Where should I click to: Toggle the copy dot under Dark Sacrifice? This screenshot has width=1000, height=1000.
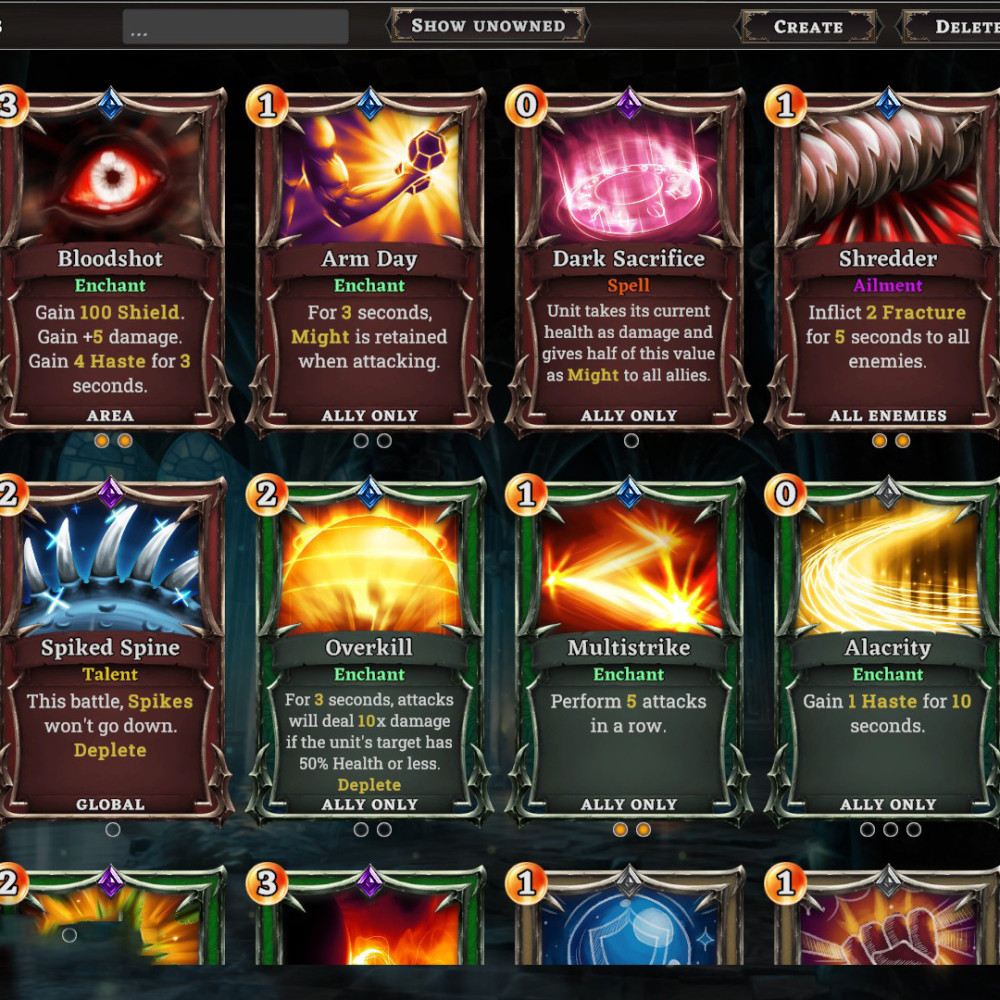coord(631,440)
